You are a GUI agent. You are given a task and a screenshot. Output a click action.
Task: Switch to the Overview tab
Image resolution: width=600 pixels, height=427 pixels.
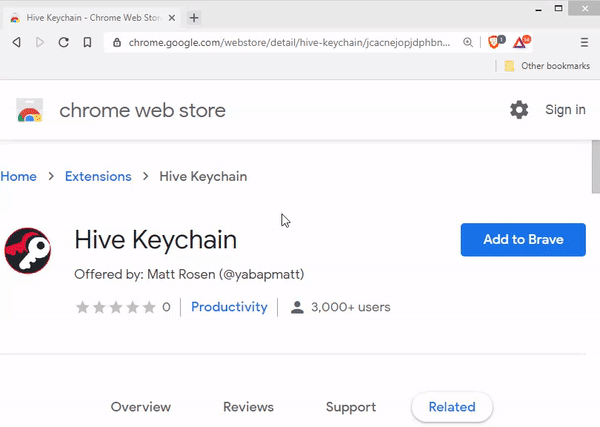point(141,407)
